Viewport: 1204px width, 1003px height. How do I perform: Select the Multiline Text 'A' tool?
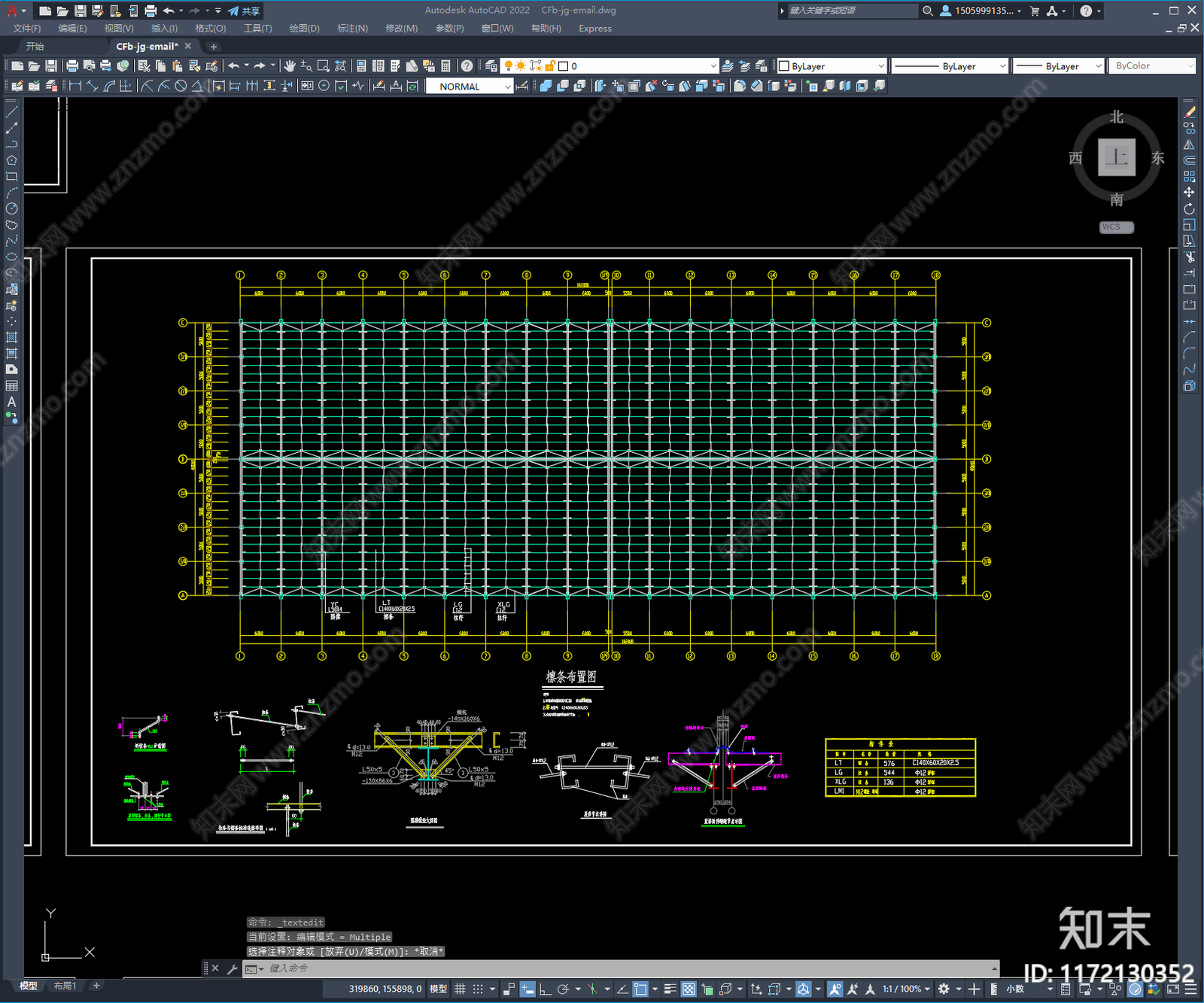[11, 402]
